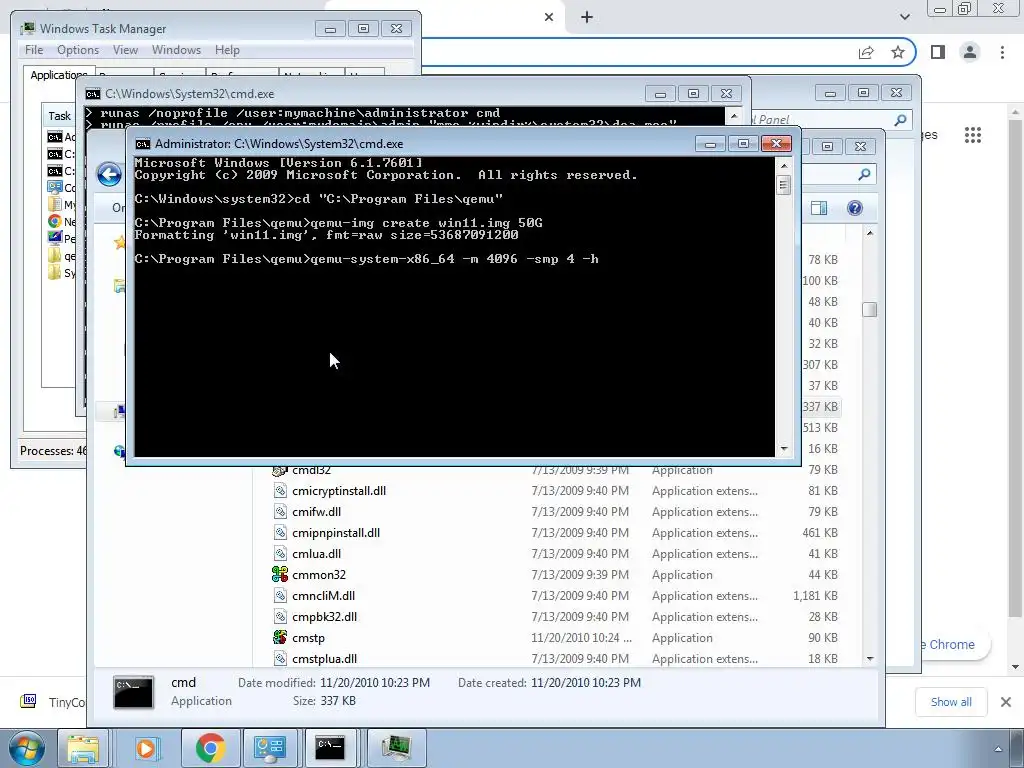Click Show all downloads button
This screenshot has height=768, width=1024.
click(951, 702)
